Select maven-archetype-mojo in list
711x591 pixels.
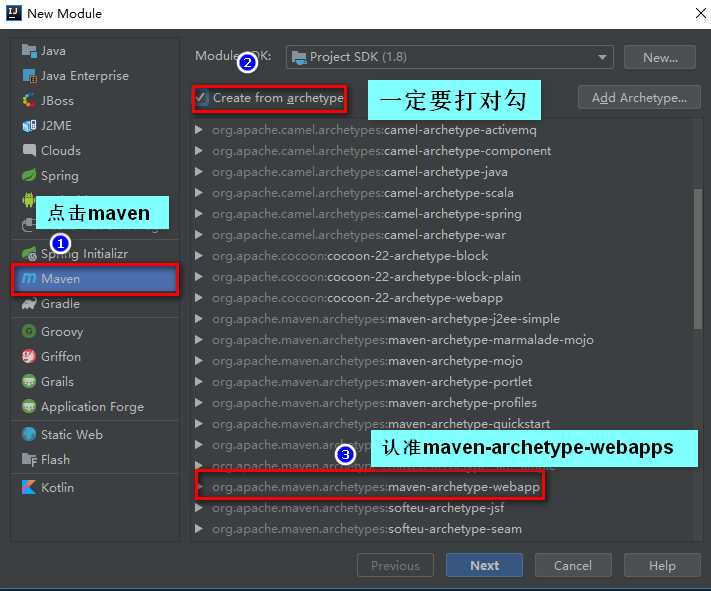tap(367, 361)
